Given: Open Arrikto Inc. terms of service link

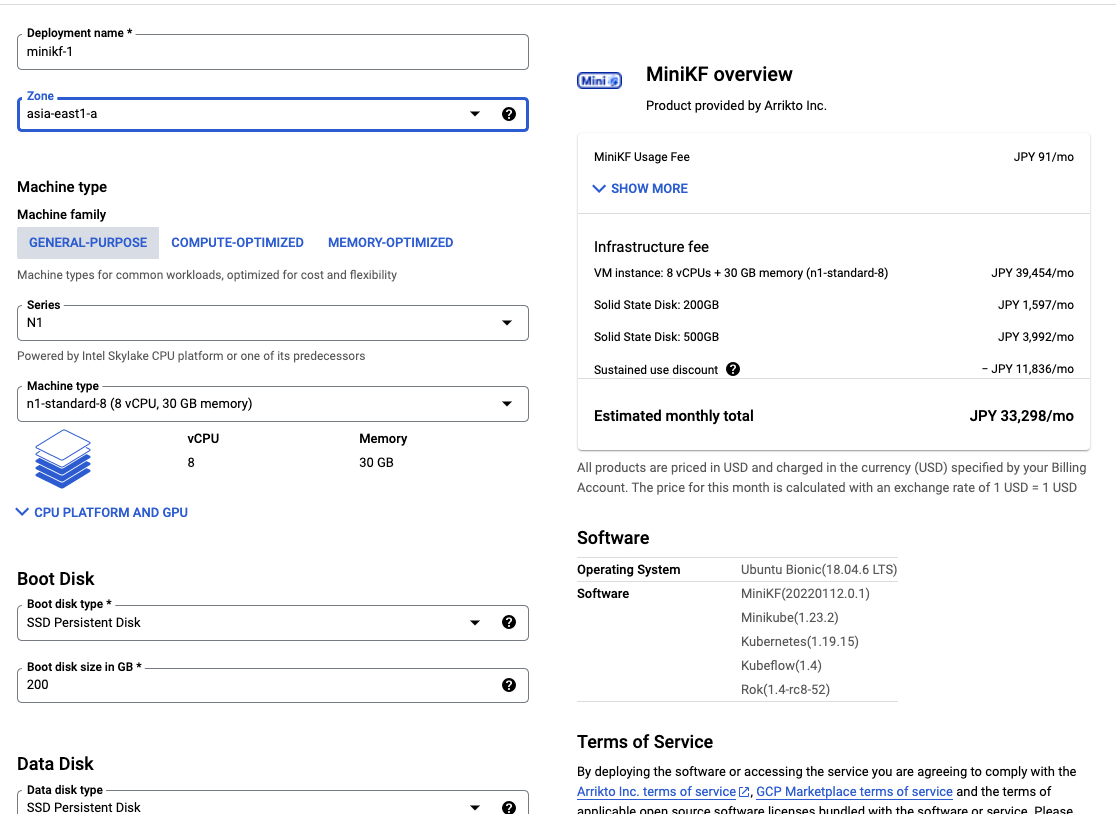Looking at the screenshot, I should click(x=656, y=792).
